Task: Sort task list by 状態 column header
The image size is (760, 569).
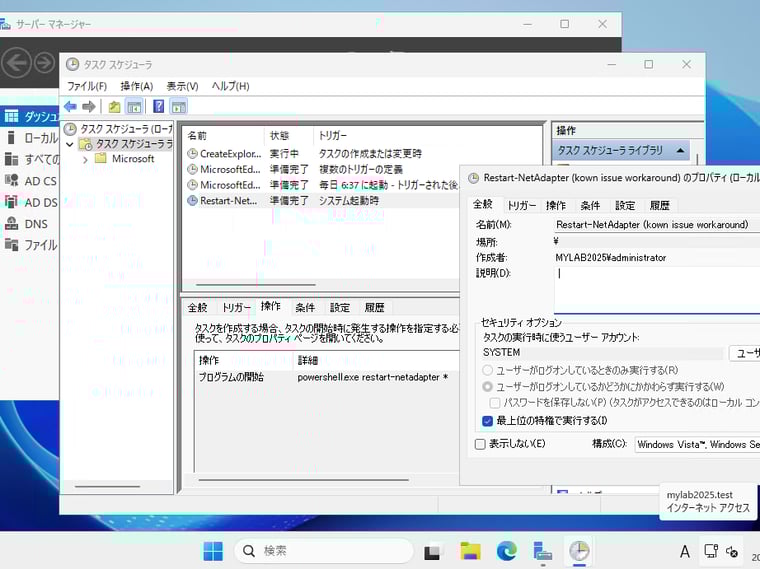Action: pos(289,136)
